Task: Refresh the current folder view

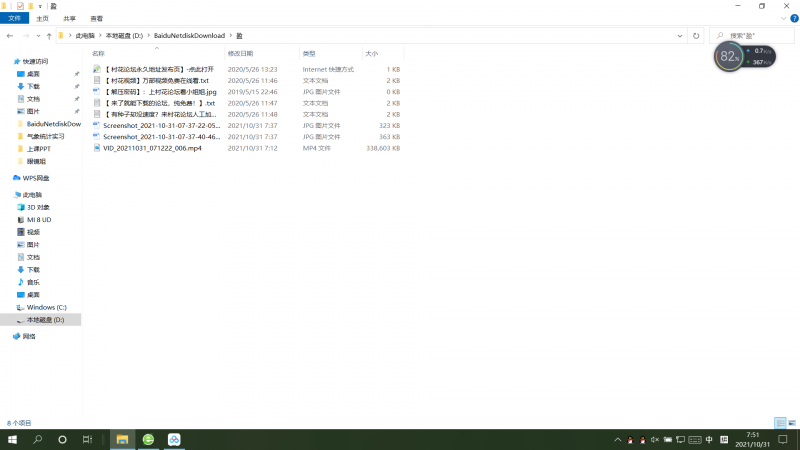Action: [696, 35]
